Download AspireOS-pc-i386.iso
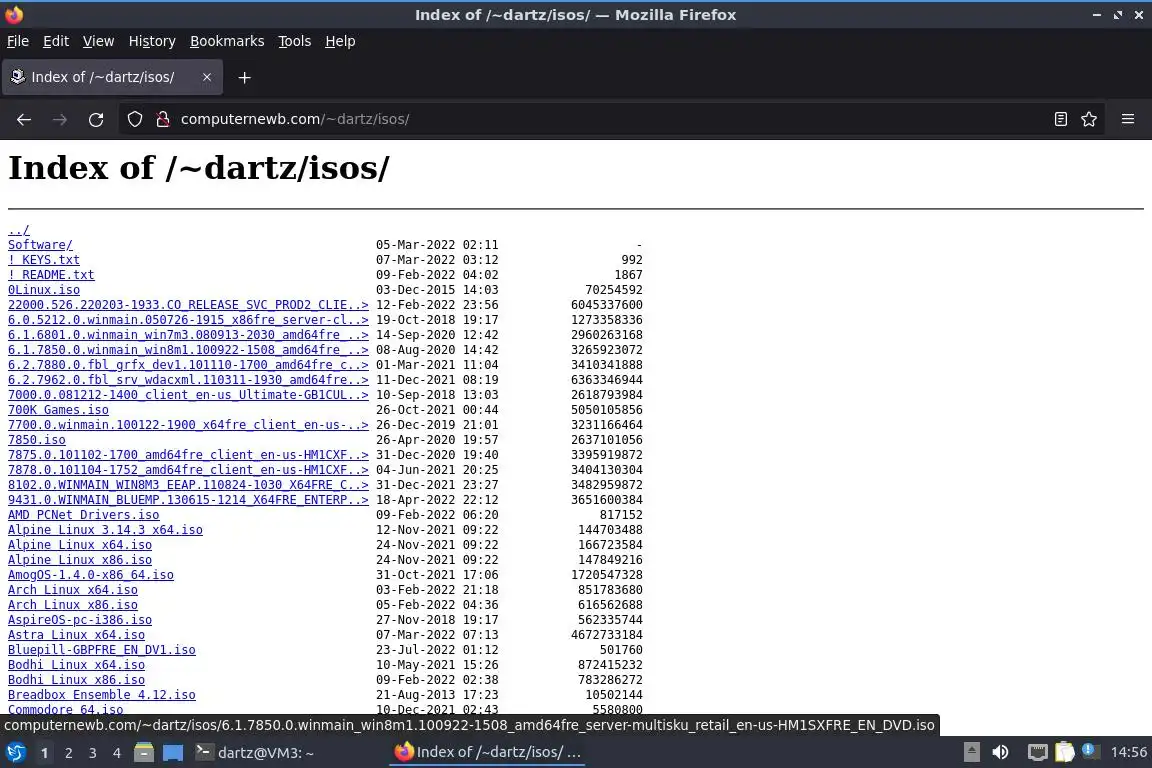 pyautogui.click(x=80, y=620)
